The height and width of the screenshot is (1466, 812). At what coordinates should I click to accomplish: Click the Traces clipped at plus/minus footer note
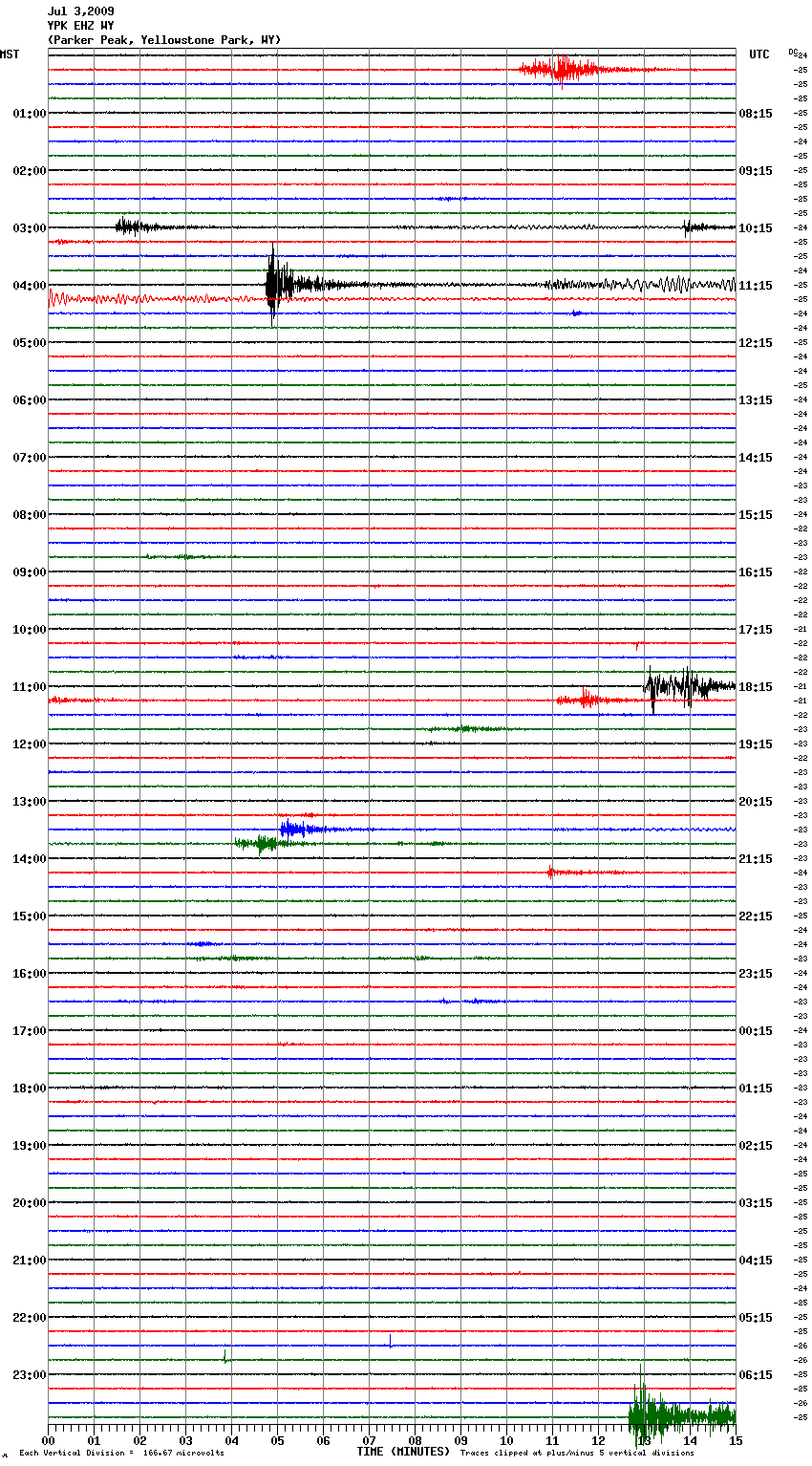(x=577, y=1453)
